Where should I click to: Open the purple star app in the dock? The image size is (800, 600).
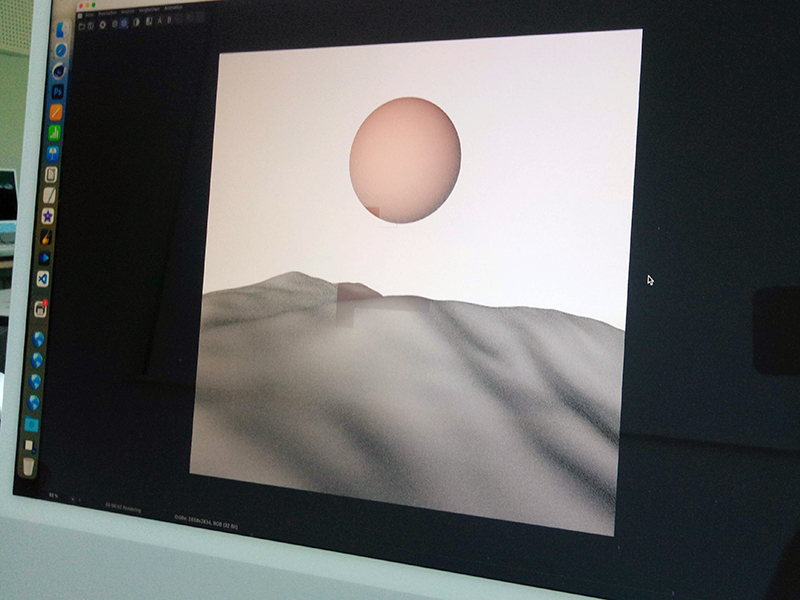coord(47,216)
